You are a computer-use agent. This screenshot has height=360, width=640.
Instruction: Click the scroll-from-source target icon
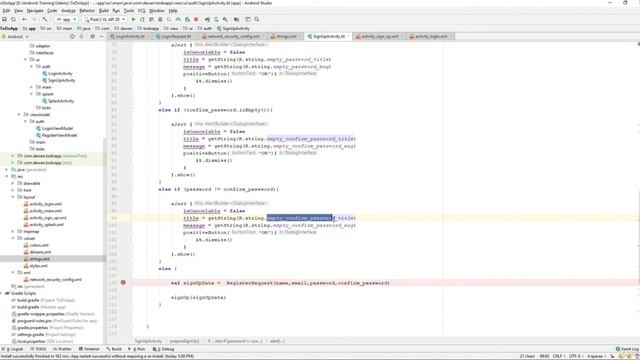pos(72,36)
